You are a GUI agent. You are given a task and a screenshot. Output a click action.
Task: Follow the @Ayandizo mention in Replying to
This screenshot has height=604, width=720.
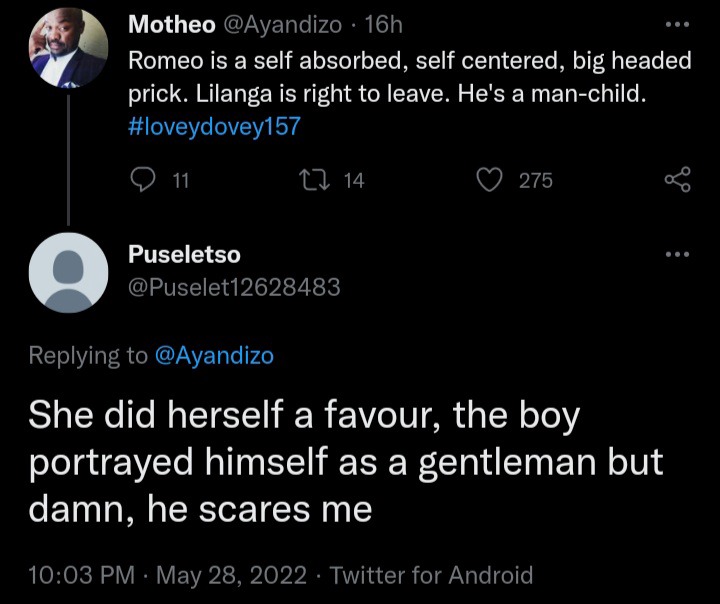tap(214, 356)
